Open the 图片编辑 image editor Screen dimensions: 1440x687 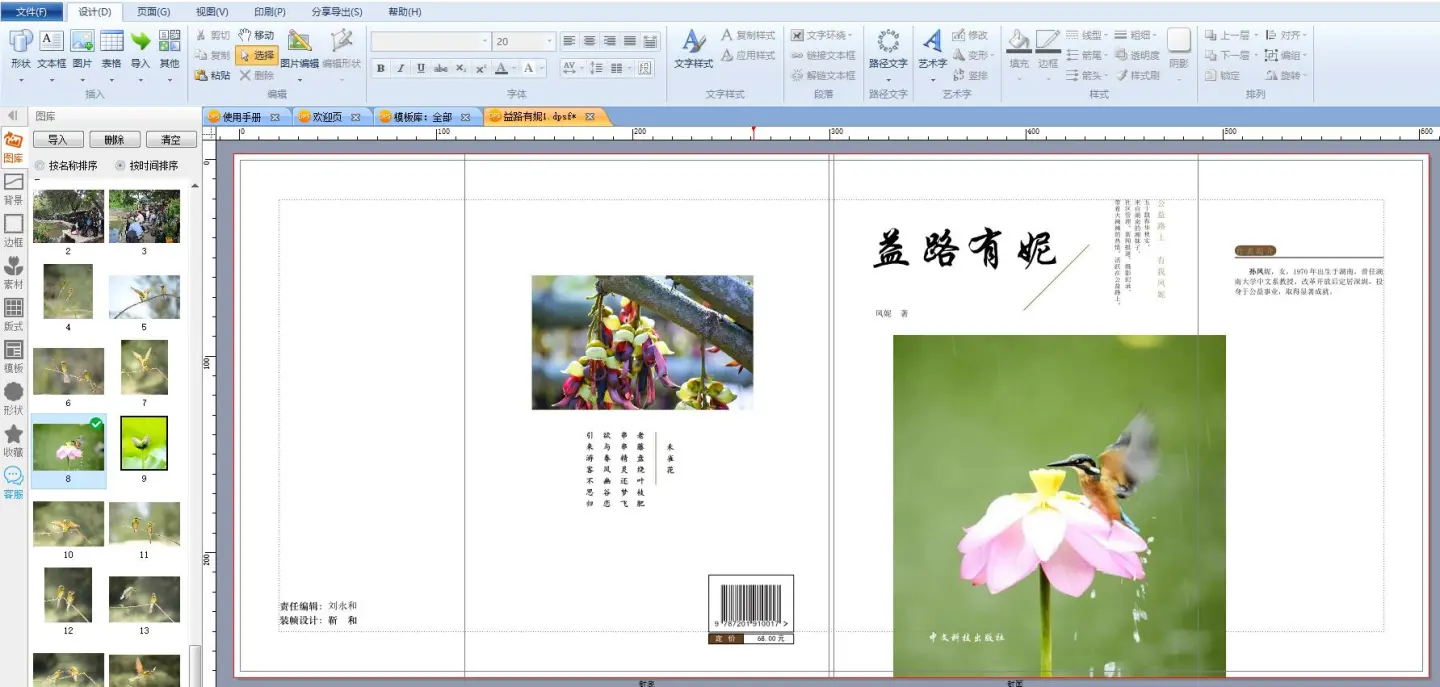299,49
